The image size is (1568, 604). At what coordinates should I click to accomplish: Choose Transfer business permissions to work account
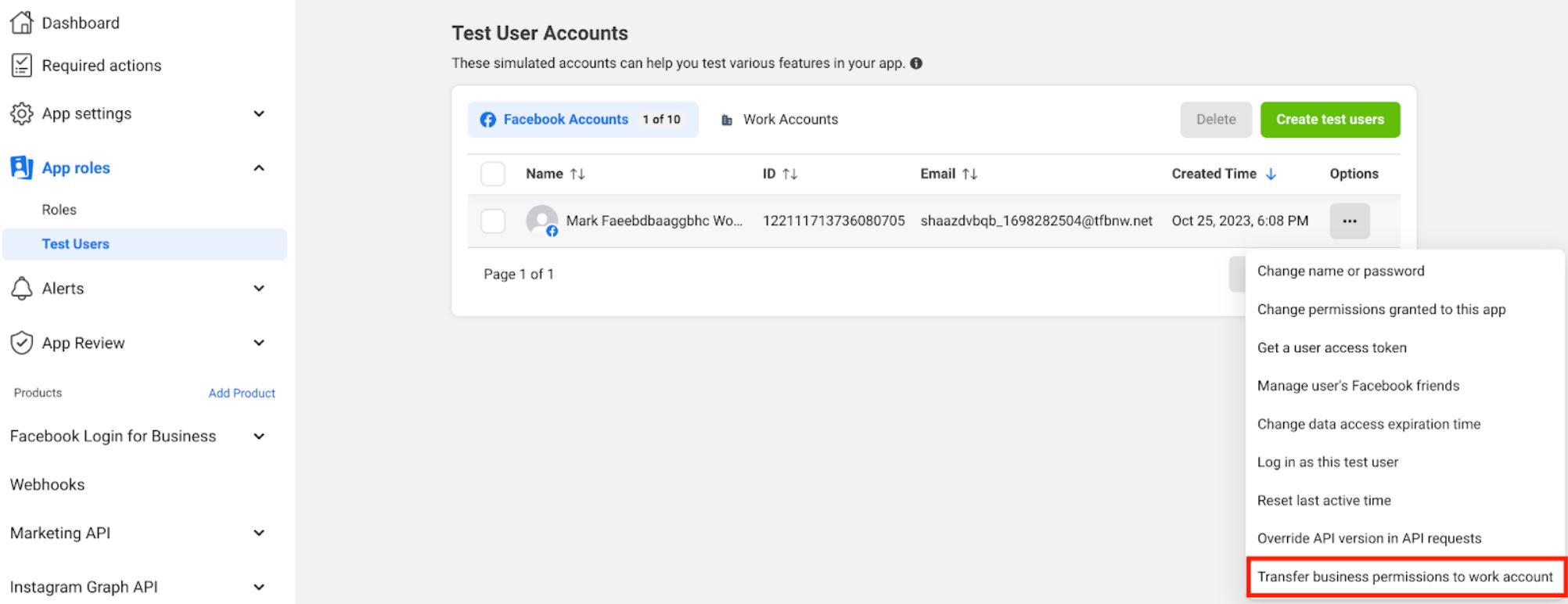[x=1405, y=577]
